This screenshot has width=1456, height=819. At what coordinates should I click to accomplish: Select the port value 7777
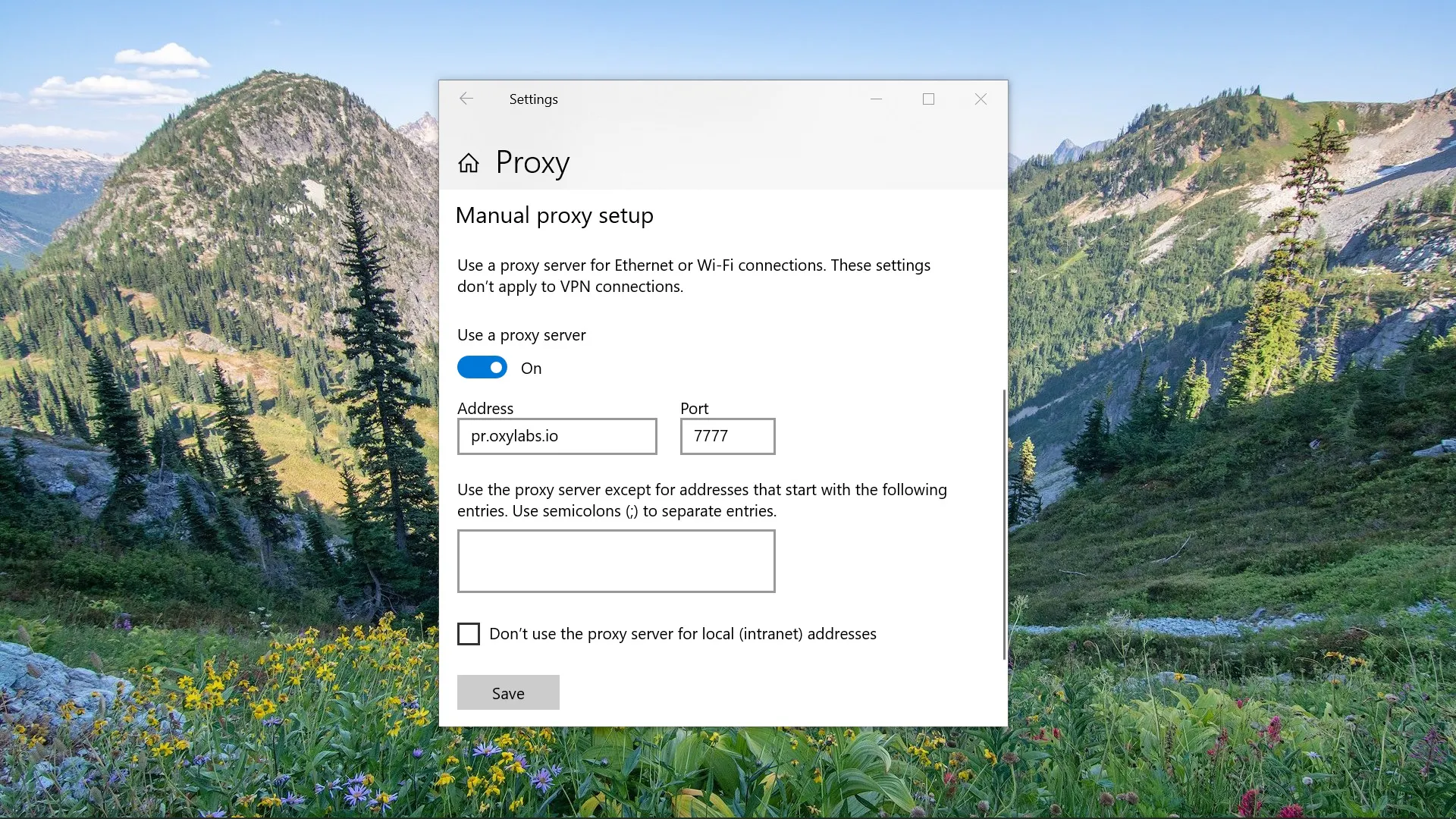pos(710,436)
